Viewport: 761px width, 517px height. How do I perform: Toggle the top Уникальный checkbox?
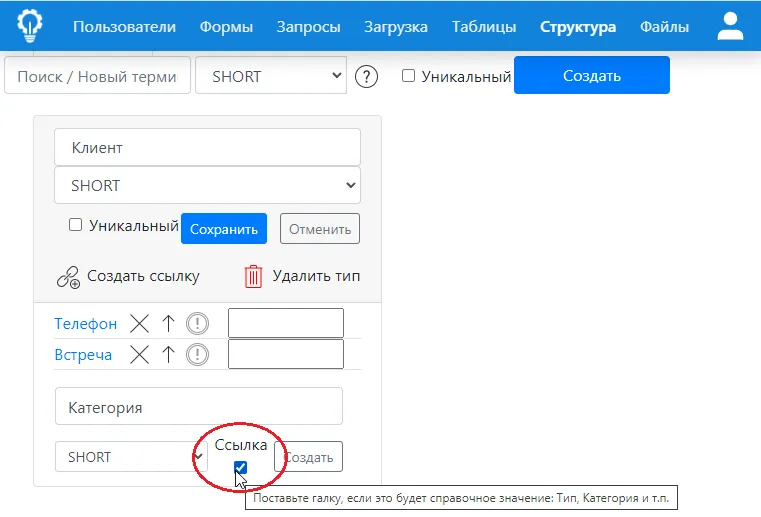pyautogui.click(x=409, y=76)
